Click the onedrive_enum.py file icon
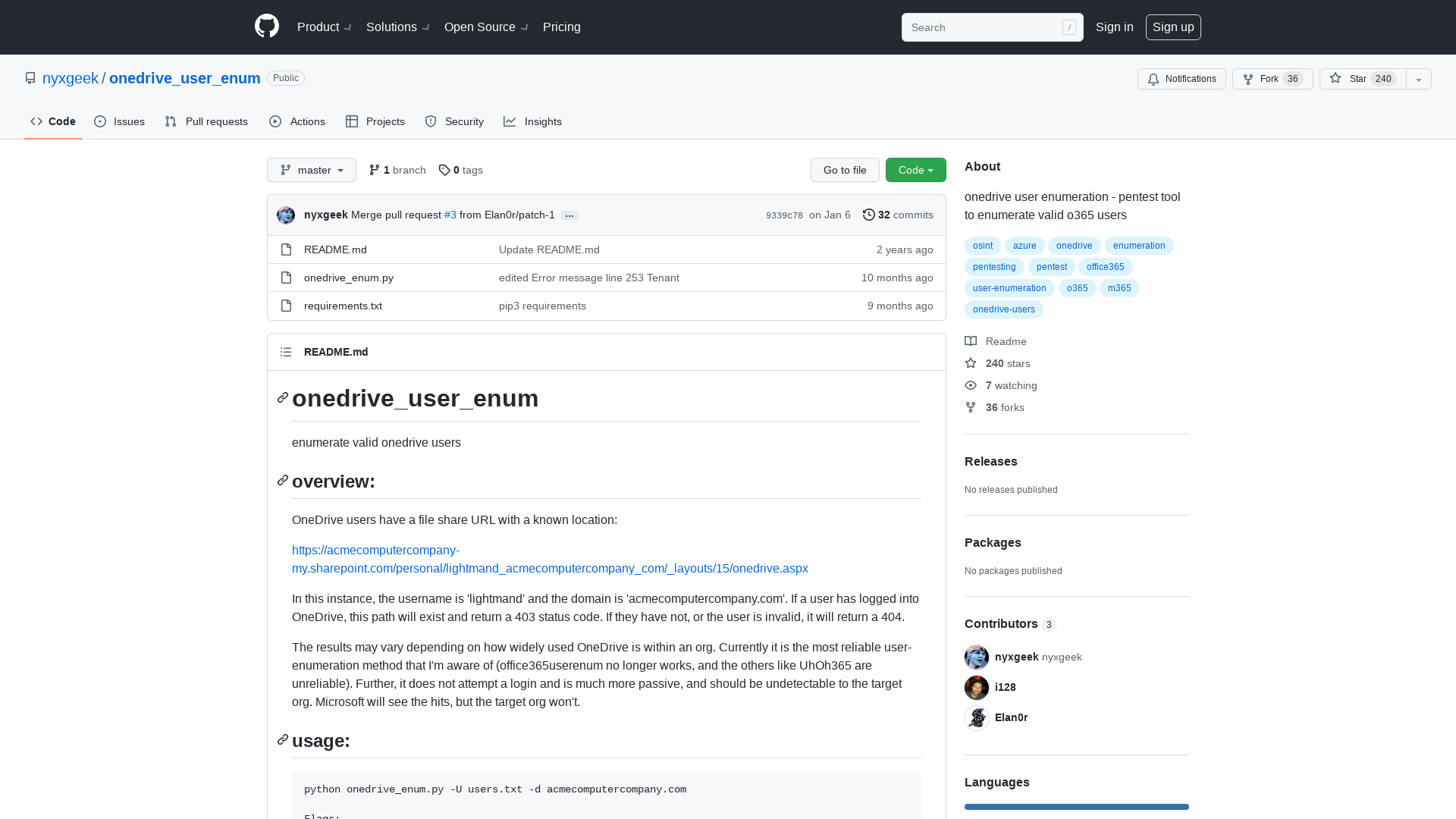1456x819 pixels. [286, 278]
